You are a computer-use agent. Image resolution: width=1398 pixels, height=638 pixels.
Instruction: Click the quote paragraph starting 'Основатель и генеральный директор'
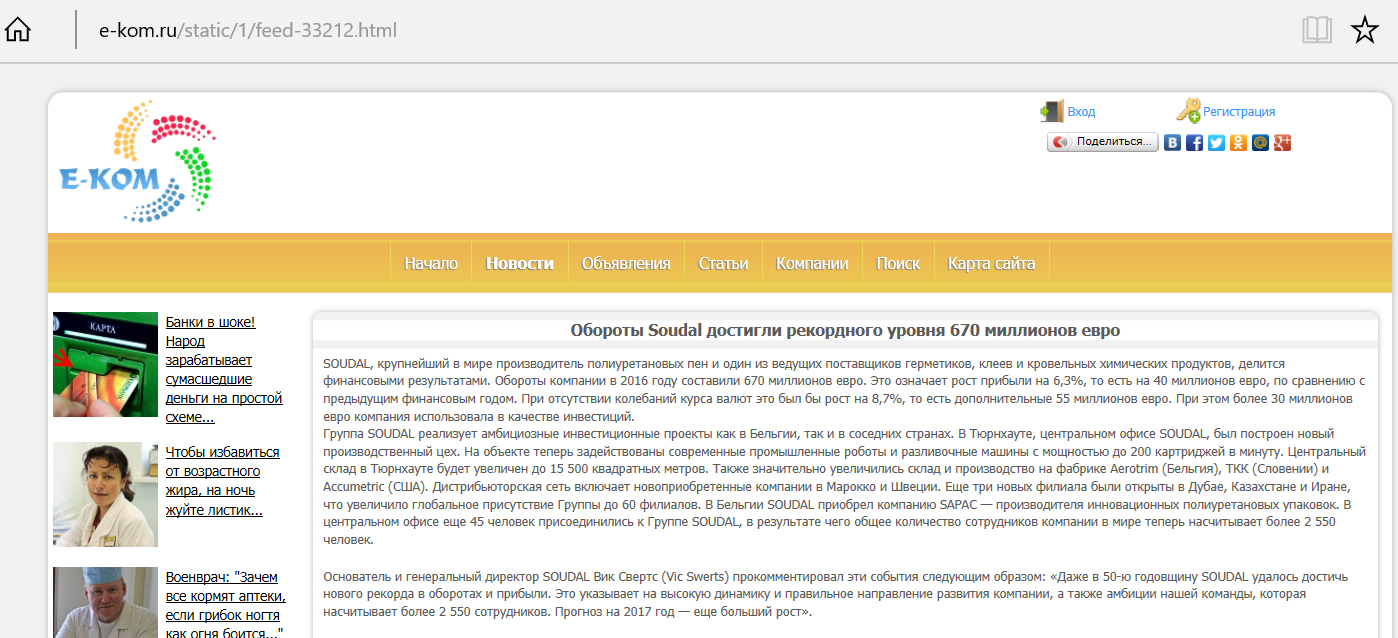(838, 594)
